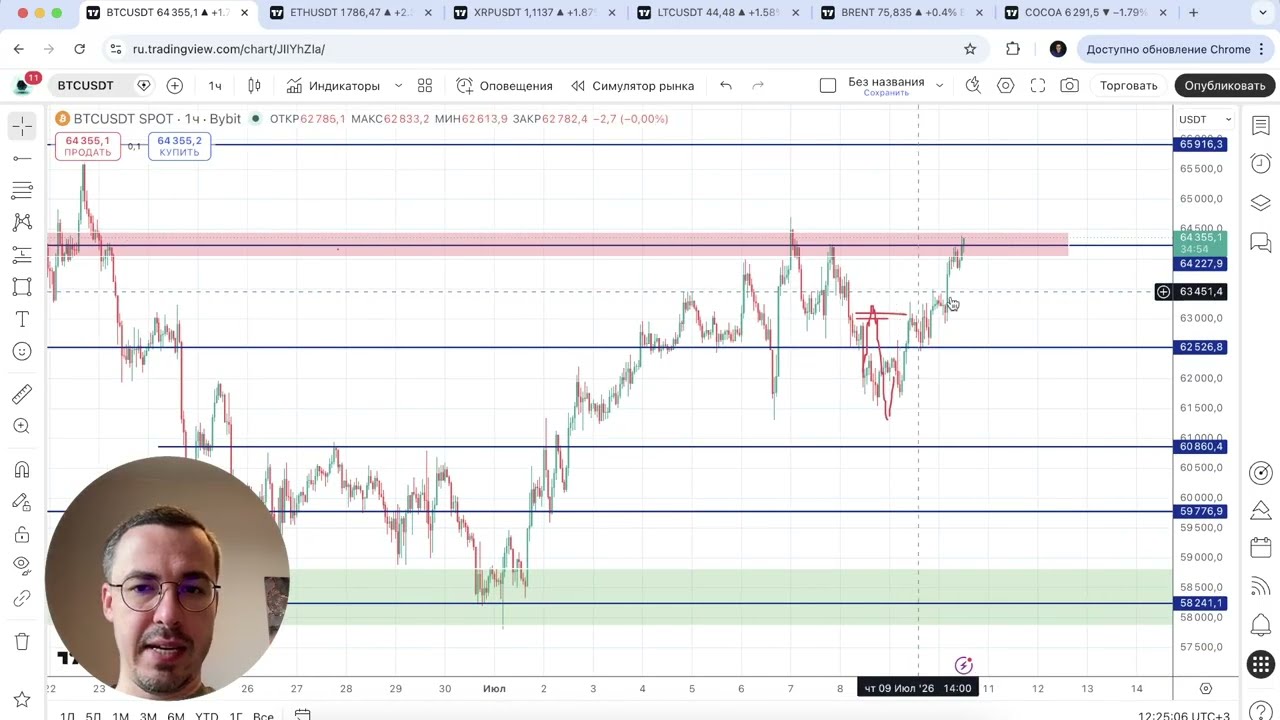
Task: Start Симулятор рынка replay mode
Action: click(x=632, y=85)
